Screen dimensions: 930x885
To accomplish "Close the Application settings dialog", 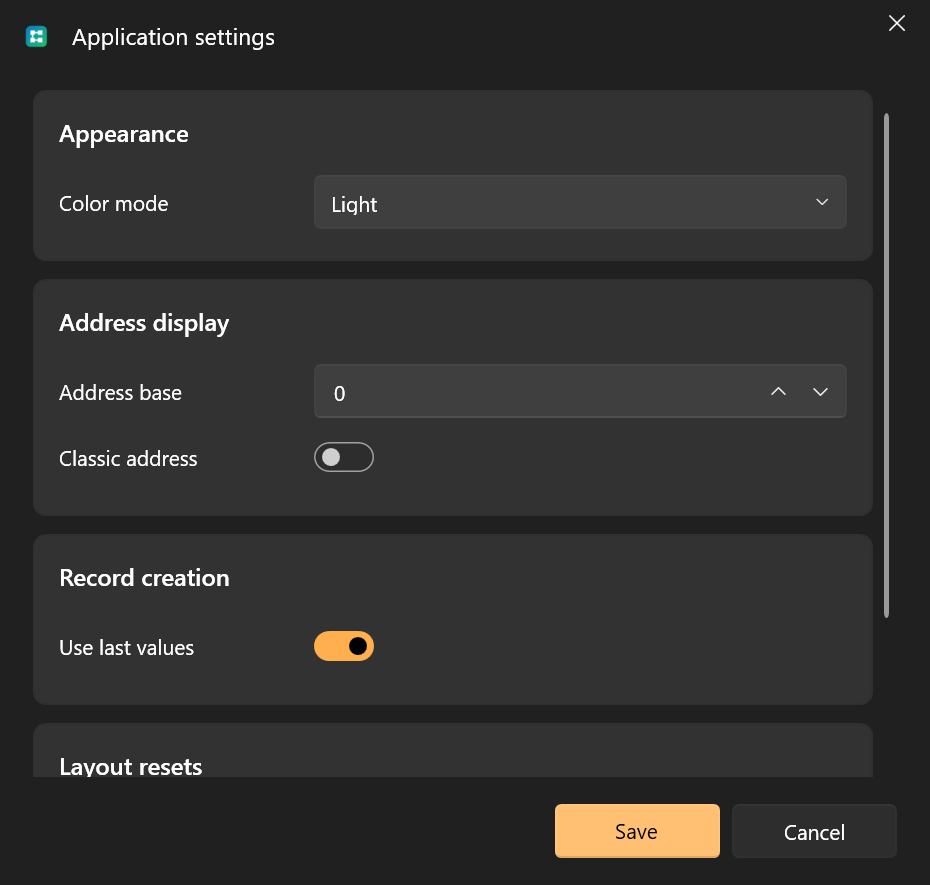I will point(896,23).
